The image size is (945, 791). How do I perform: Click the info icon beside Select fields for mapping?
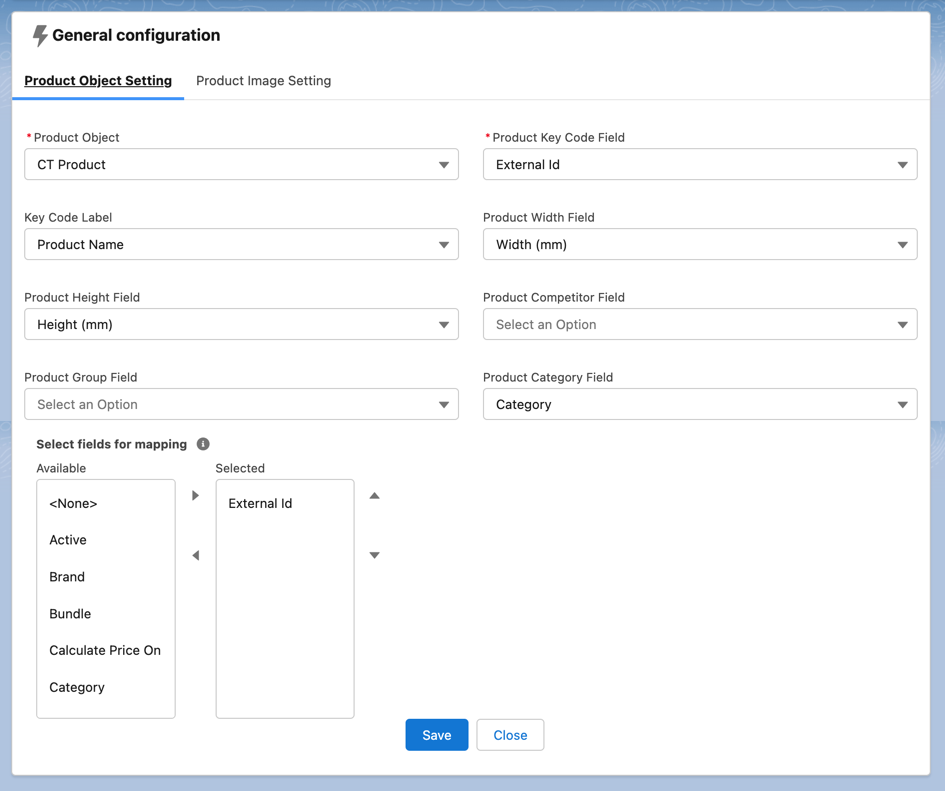click(202, 444)
